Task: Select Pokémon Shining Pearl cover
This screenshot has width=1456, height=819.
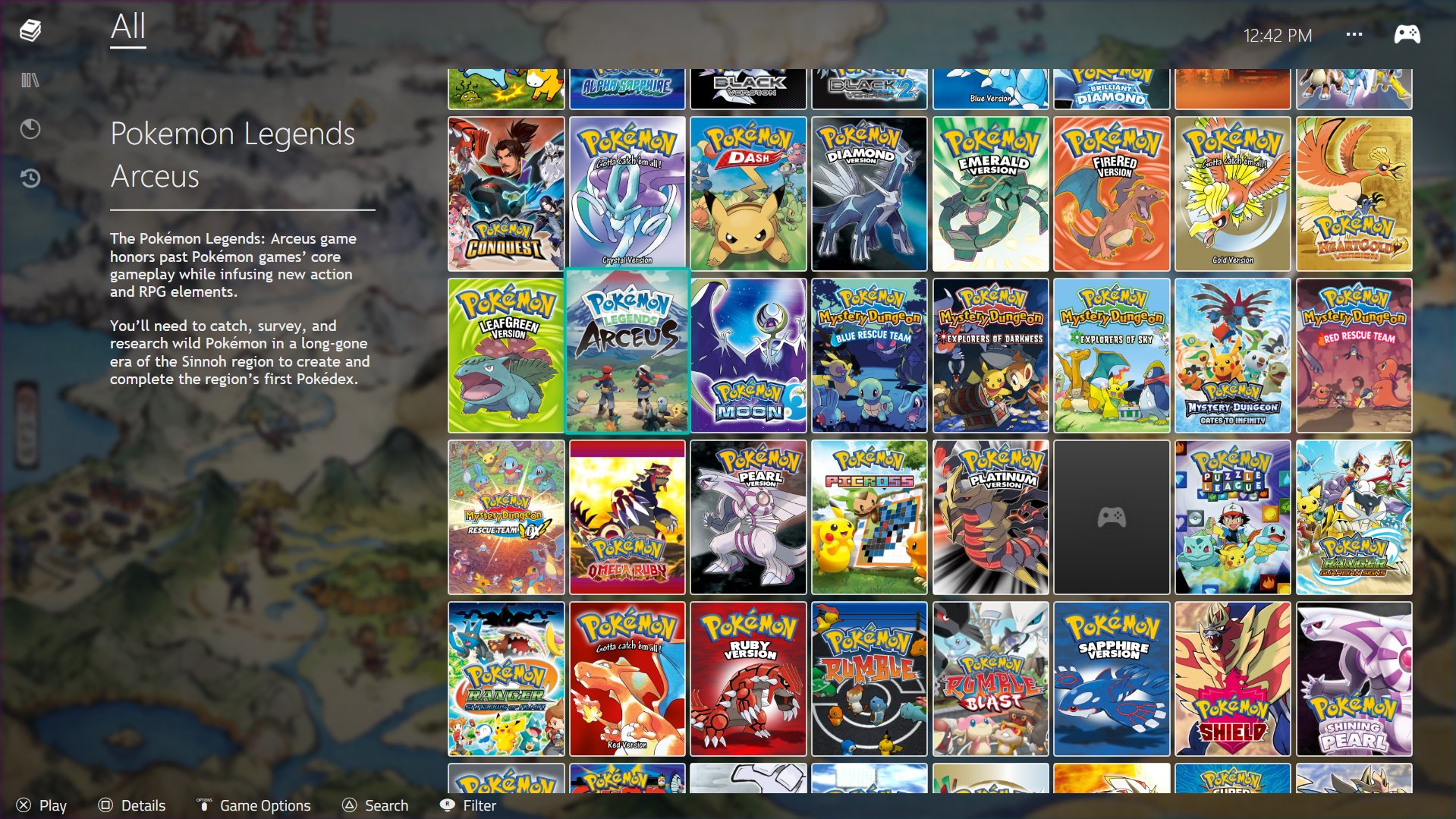Action: pos(1354,679)
